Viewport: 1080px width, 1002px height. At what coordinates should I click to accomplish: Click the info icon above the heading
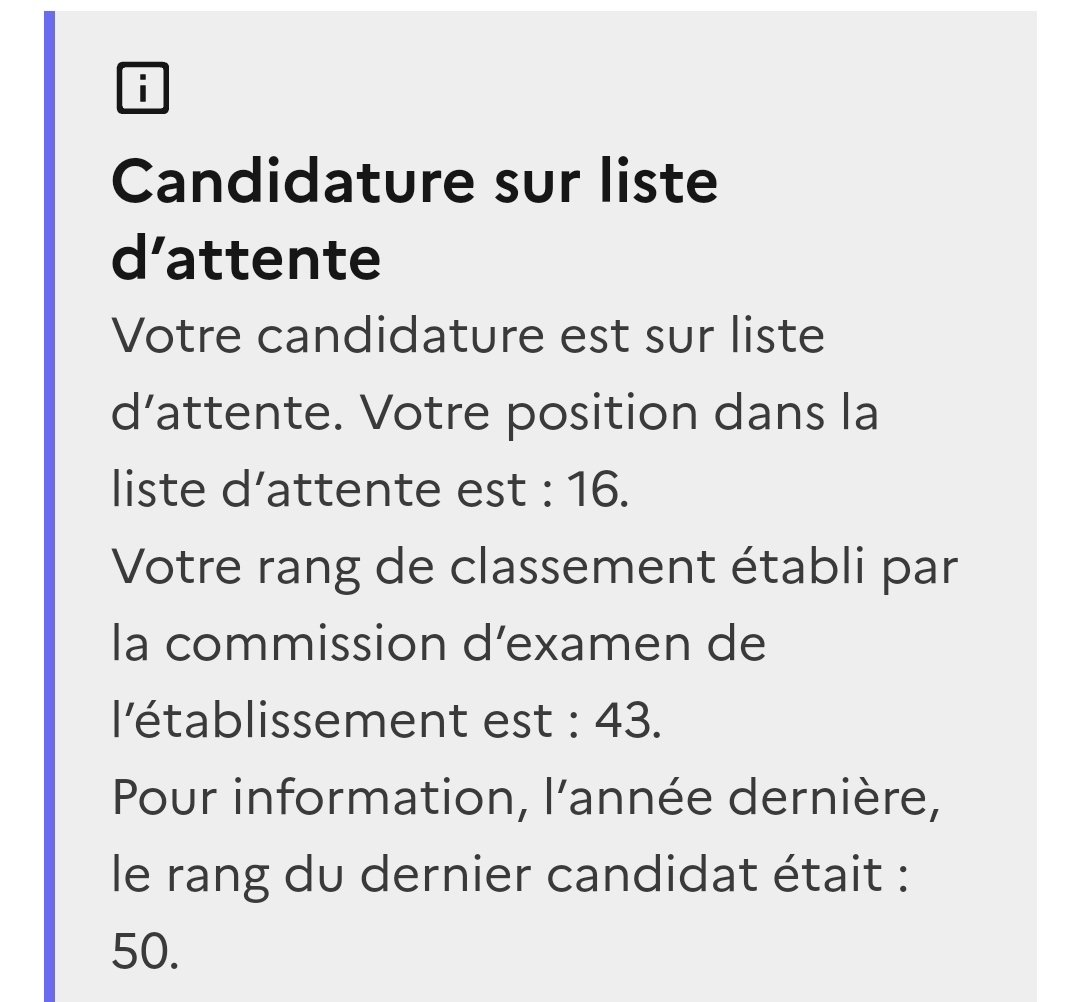click(x=142, y=89)
